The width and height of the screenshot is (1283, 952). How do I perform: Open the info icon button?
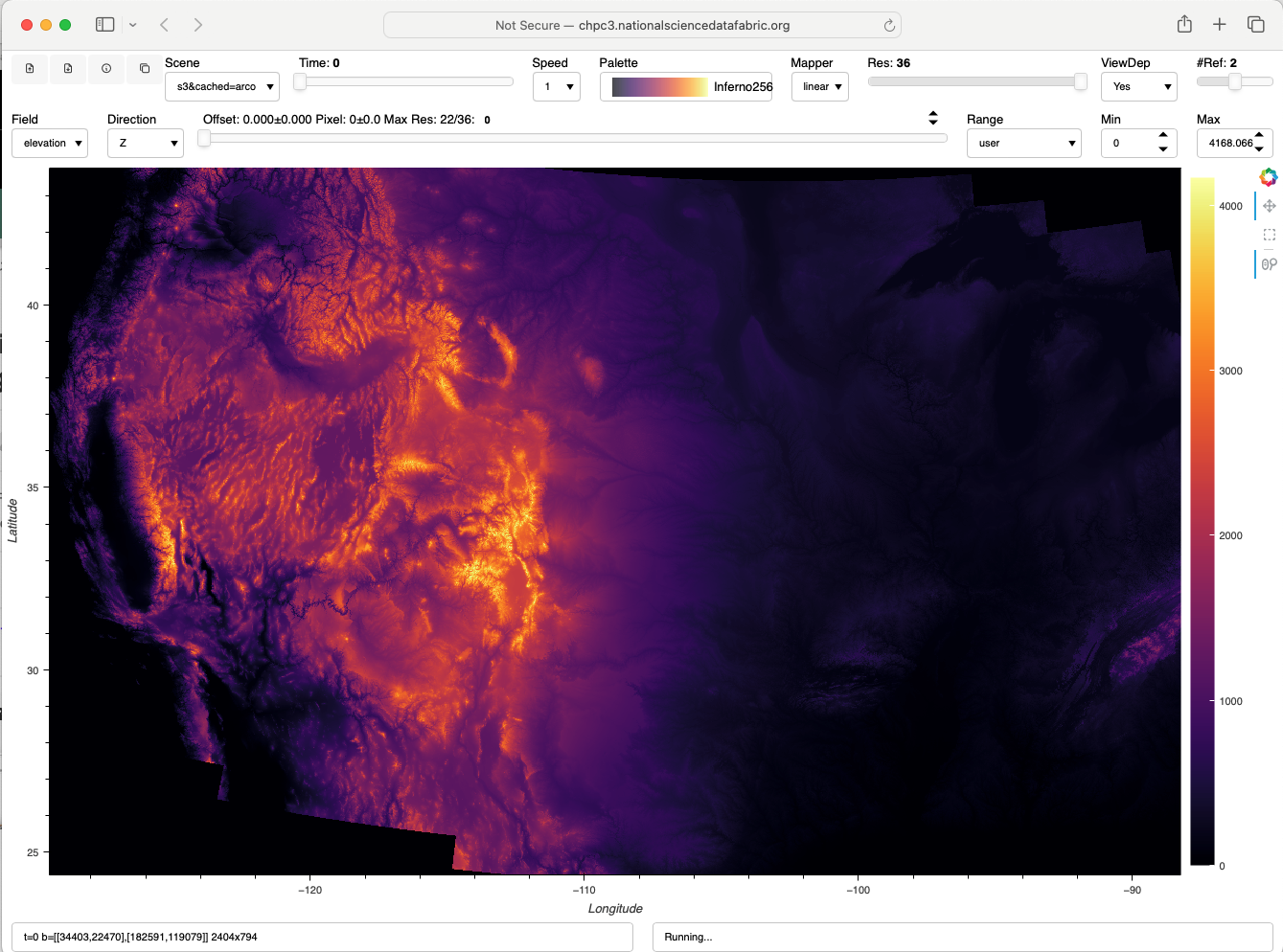click(106, 69)
